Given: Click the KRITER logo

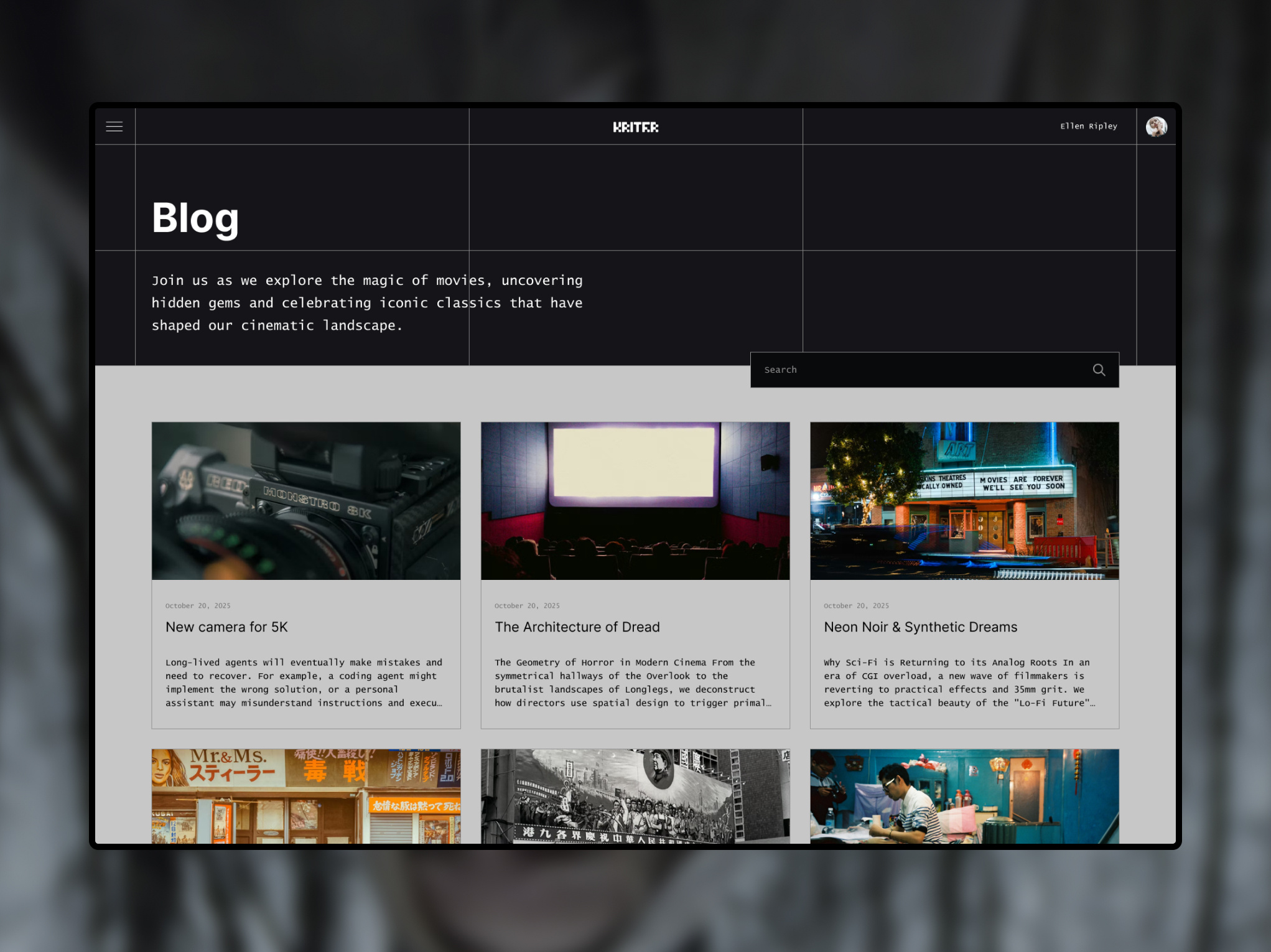Looking at the screenshot, I should (635, 127).
